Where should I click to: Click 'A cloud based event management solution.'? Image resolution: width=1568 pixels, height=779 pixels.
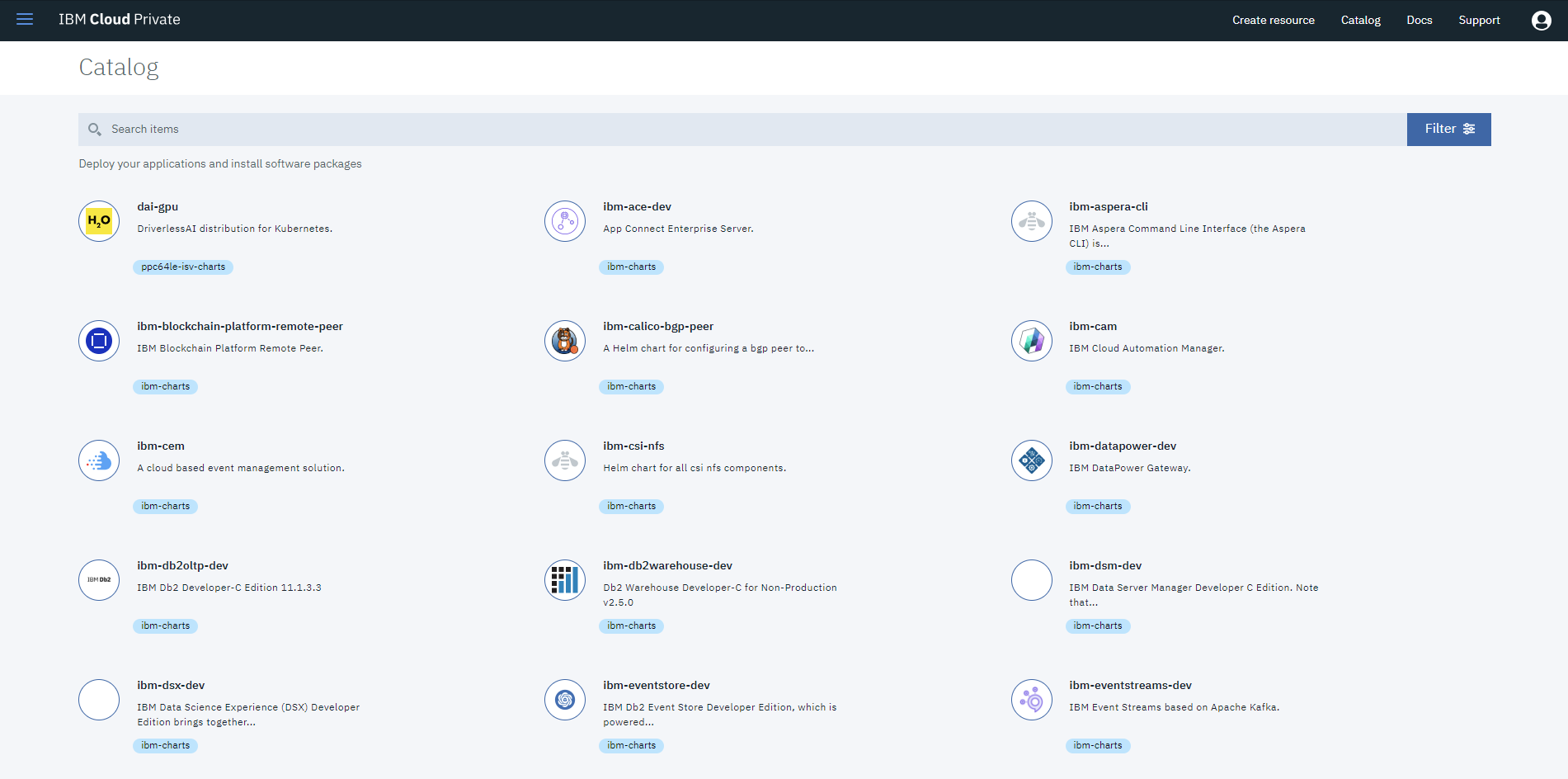241,469
